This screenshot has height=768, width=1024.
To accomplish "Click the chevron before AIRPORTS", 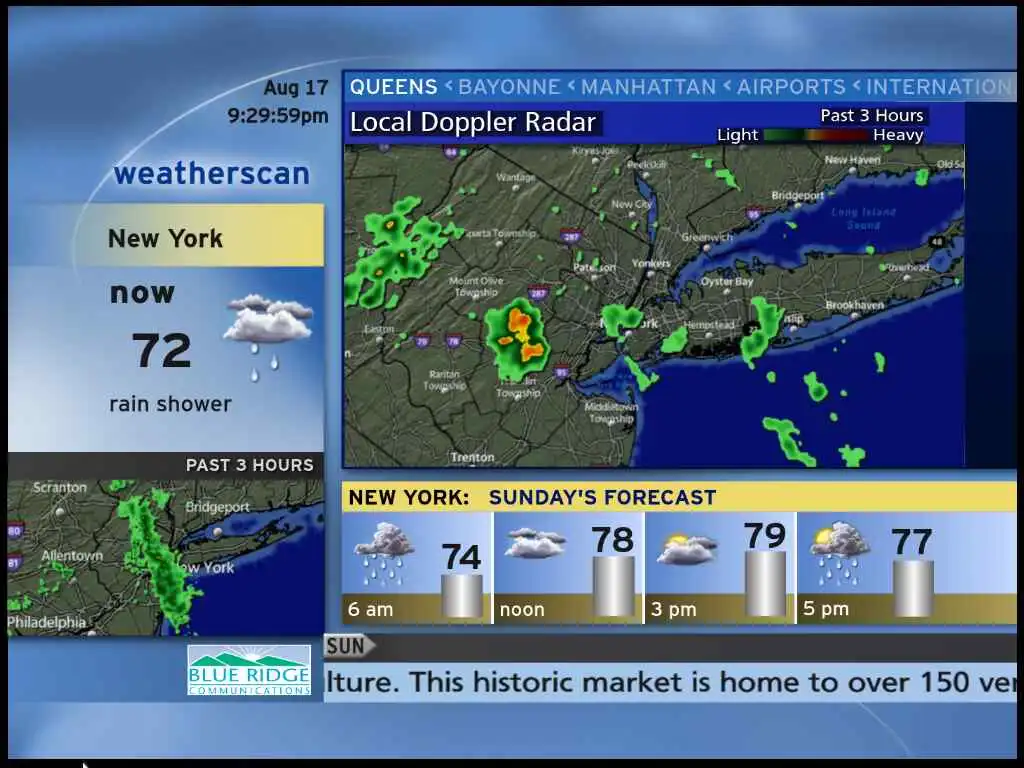I will point(727,85).
